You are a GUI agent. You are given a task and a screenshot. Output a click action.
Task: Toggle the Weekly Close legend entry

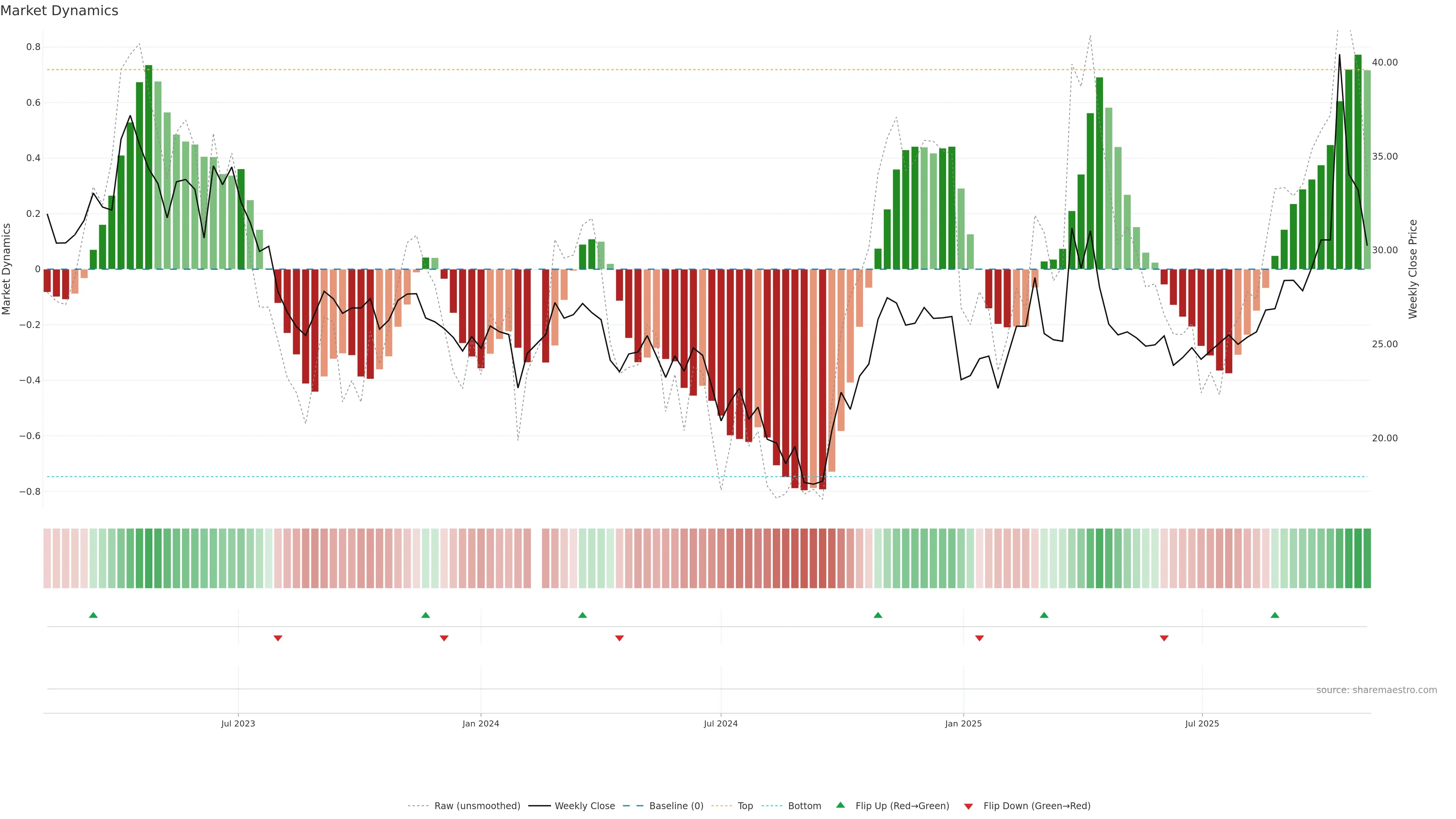(584, 806)
